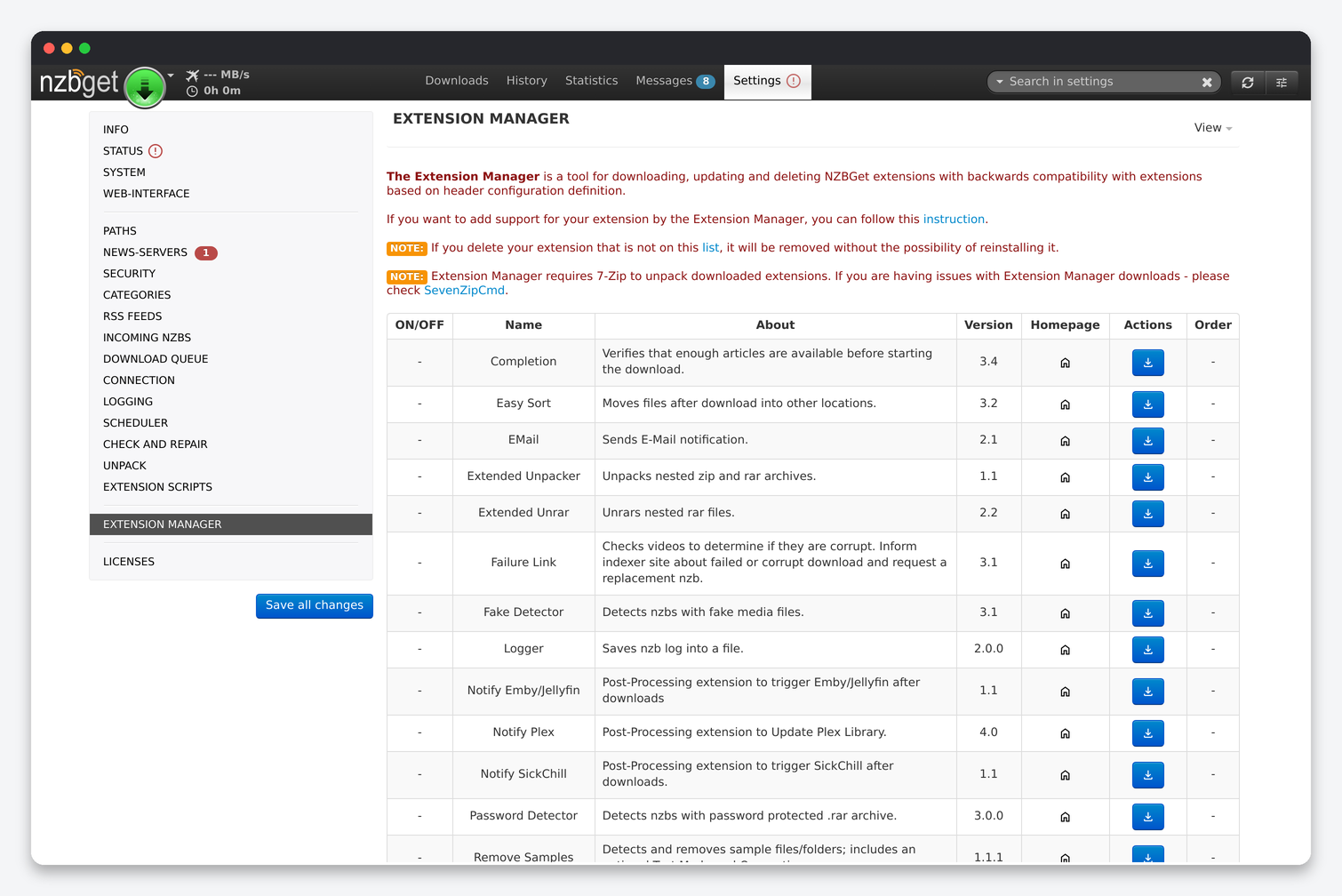
Task: Open the SECURITY settings section
Action: pos(129,274)
